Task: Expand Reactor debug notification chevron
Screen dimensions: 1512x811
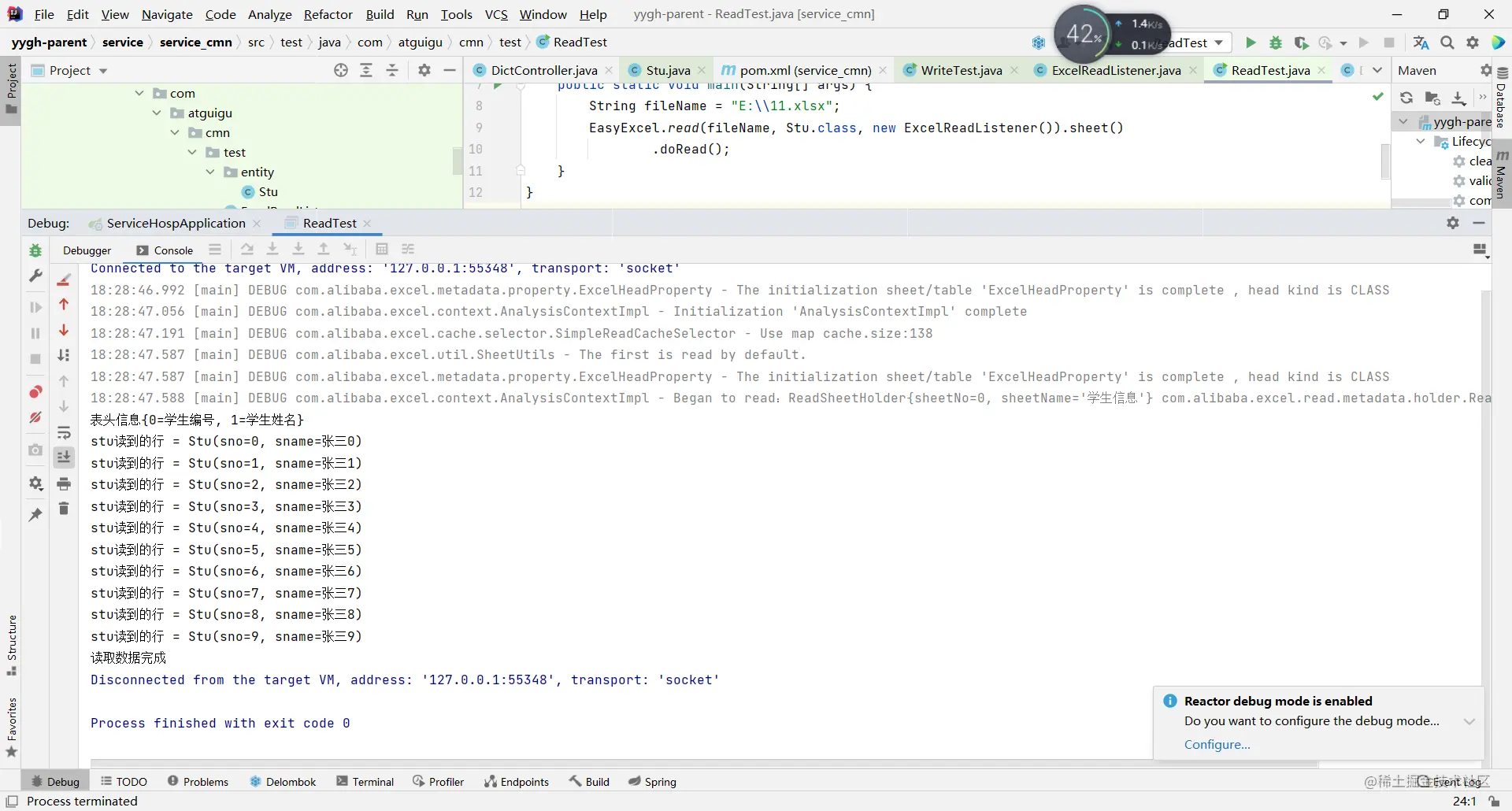Action: coord(1469,722)
